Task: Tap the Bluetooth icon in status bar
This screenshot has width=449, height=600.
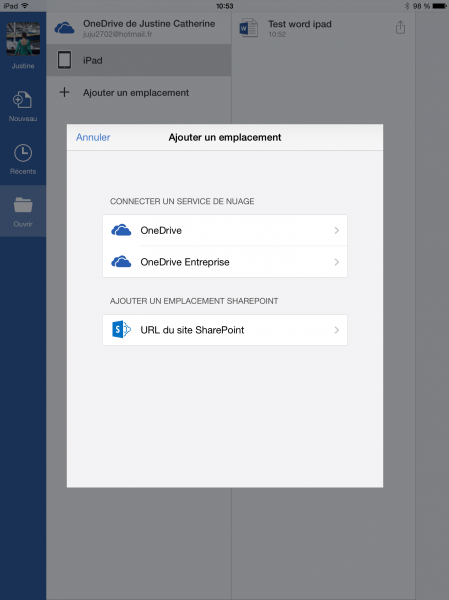Action: [407, 6]
